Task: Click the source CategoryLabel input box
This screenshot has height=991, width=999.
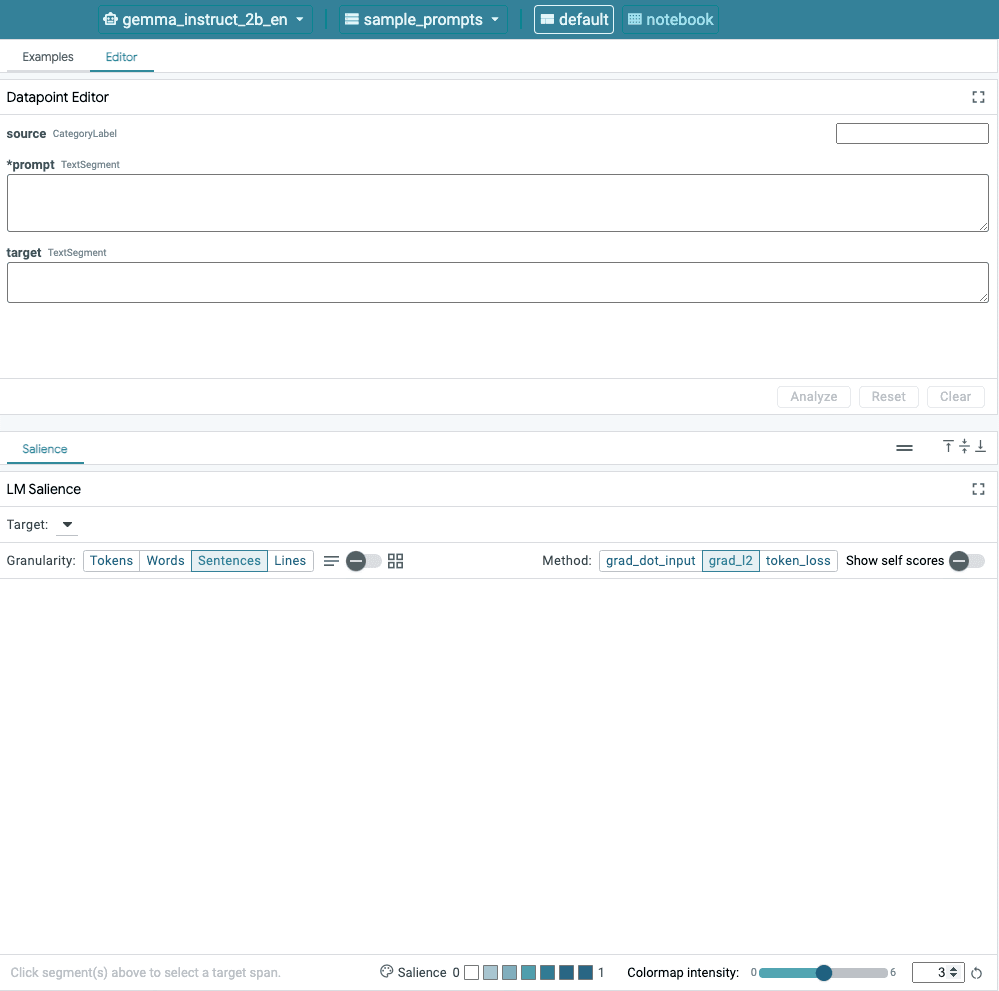Action: click(x=912, y=133)
